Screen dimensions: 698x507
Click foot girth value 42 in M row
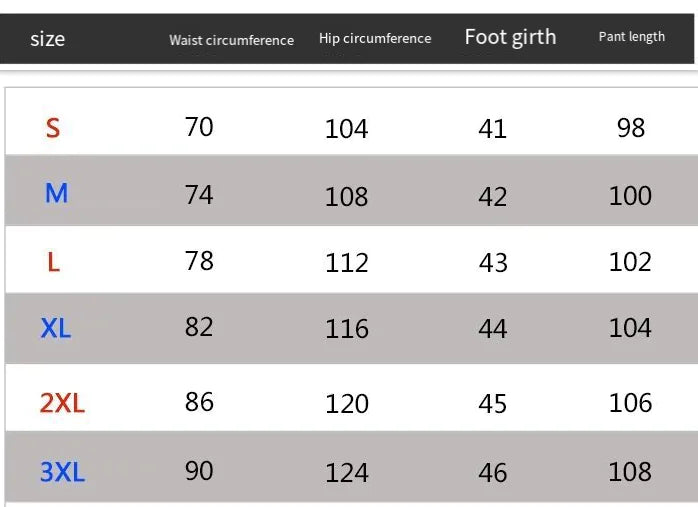[492, 197]
